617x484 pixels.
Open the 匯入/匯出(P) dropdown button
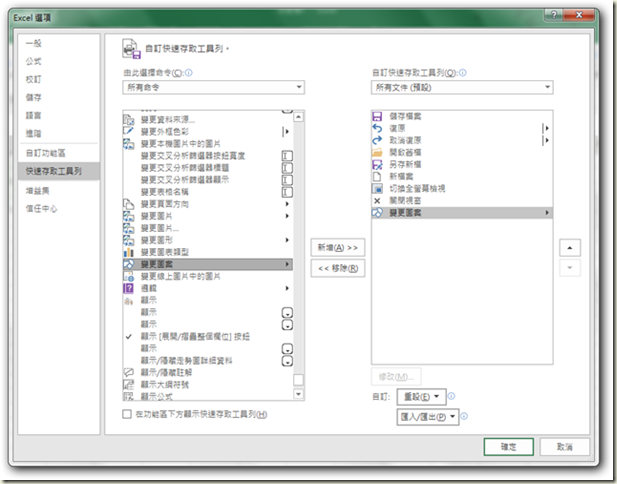click(x=428, y=417)
